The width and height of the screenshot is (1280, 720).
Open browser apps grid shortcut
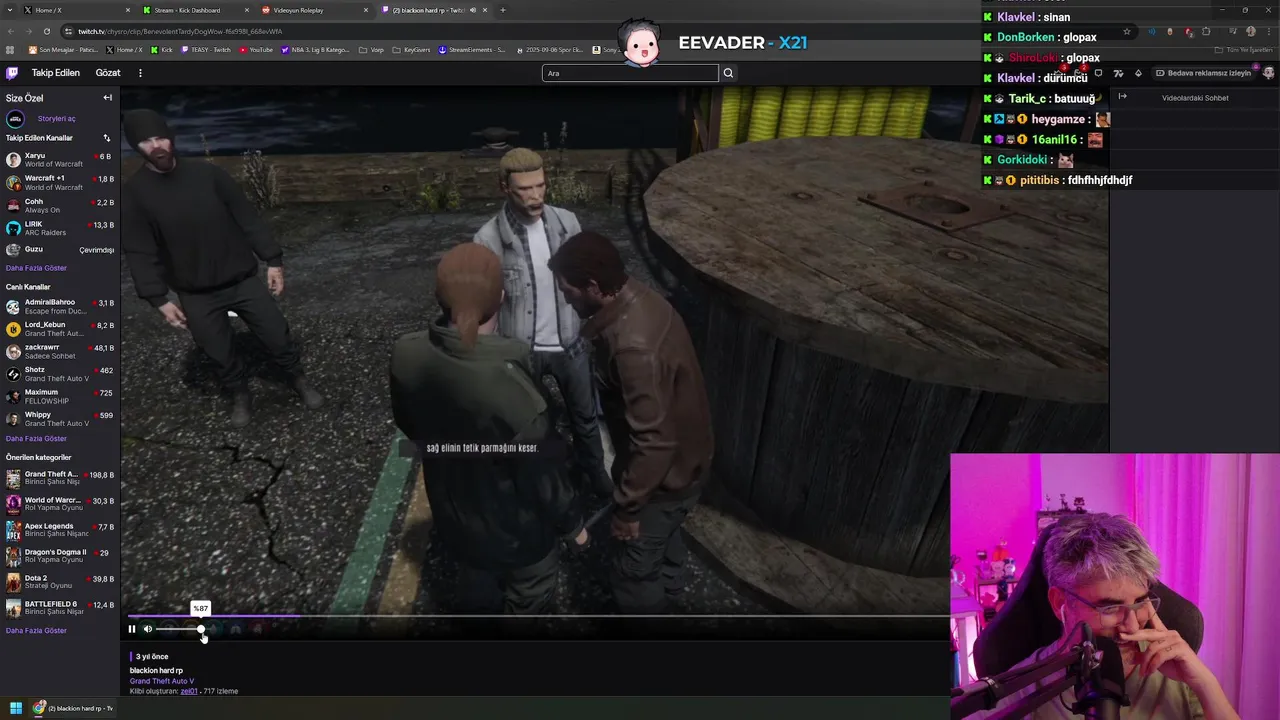10,50
